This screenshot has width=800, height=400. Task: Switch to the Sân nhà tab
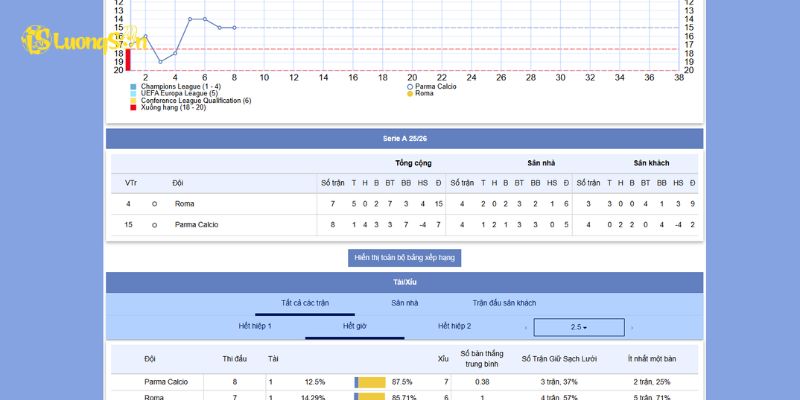point(405,303)
